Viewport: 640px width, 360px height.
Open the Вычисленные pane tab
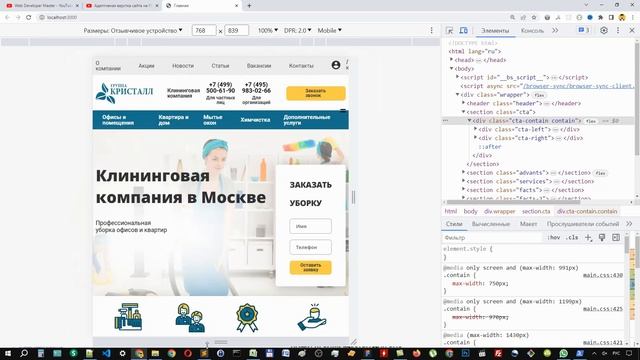tap(491, 224)
